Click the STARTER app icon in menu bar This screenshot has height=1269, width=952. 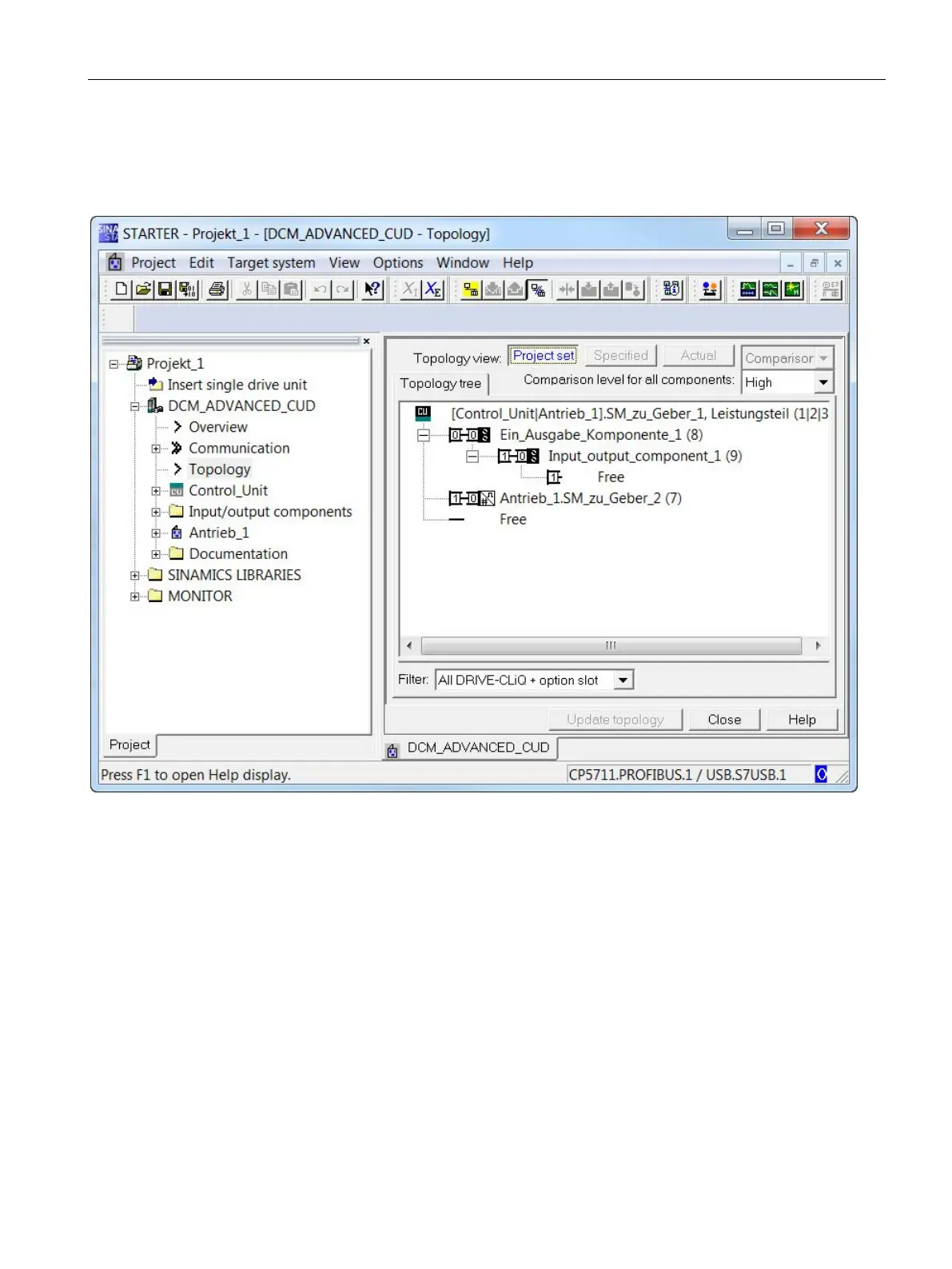pos(115,262)
